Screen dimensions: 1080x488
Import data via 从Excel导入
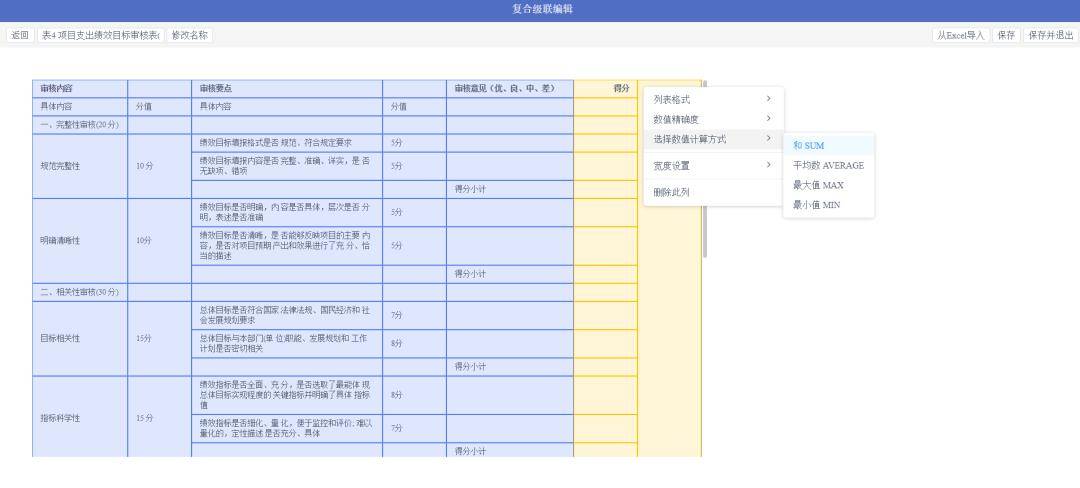coord(961,35)
